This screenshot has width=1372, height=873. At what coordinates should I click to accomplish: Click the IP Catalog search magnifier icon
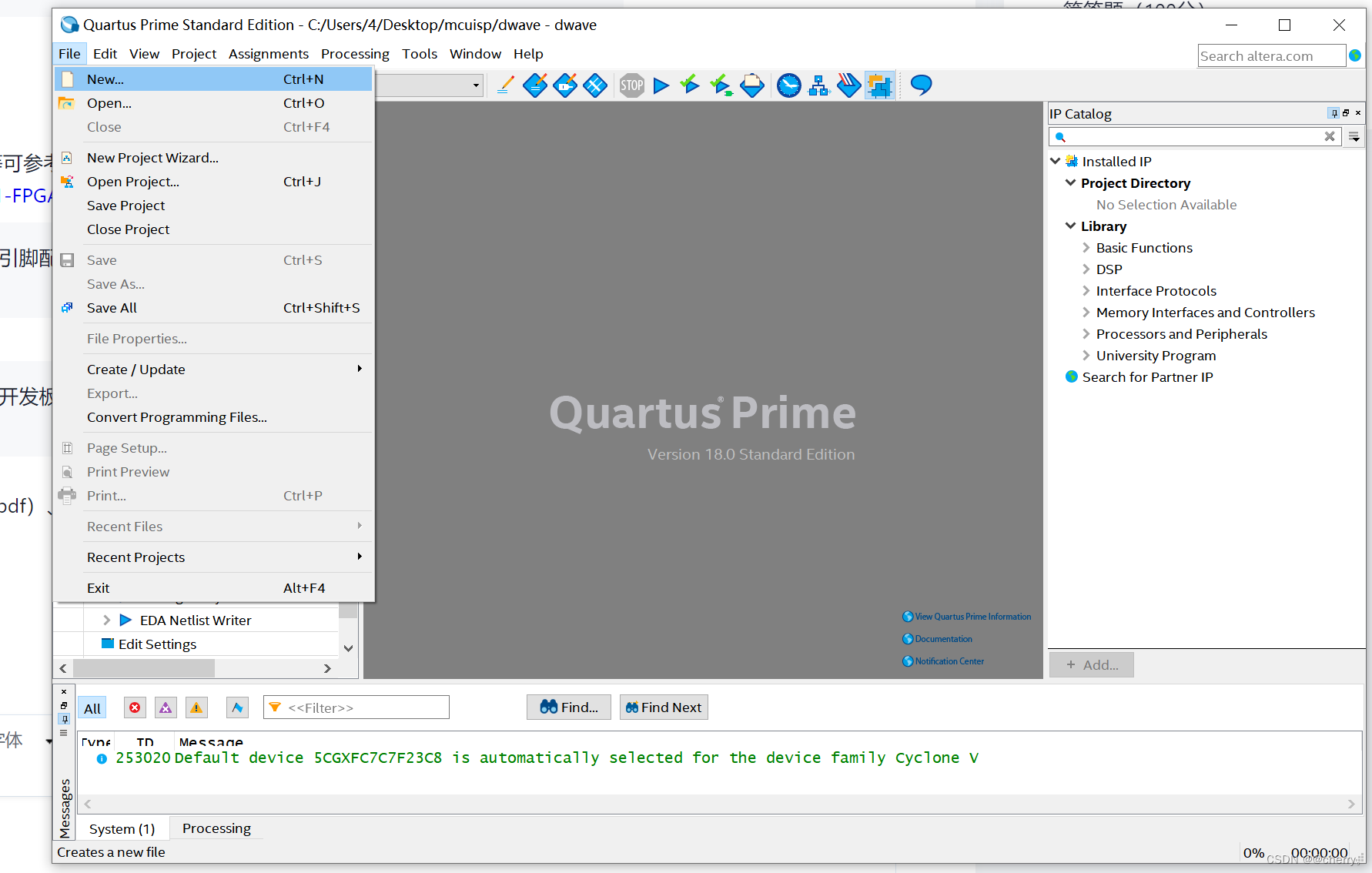click(x=1060, y=137)
